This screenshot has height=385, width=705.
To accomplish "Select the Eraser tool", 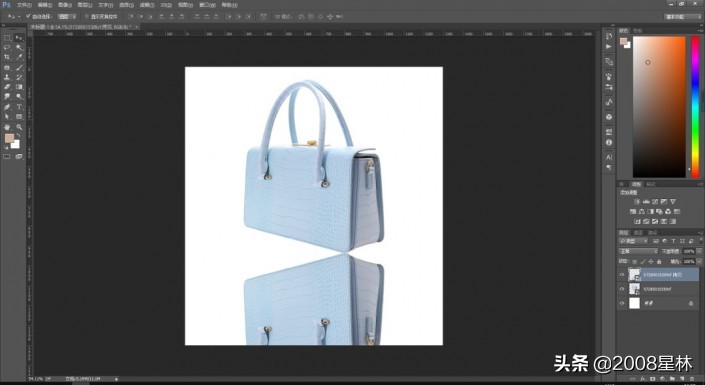I will 7,87.
